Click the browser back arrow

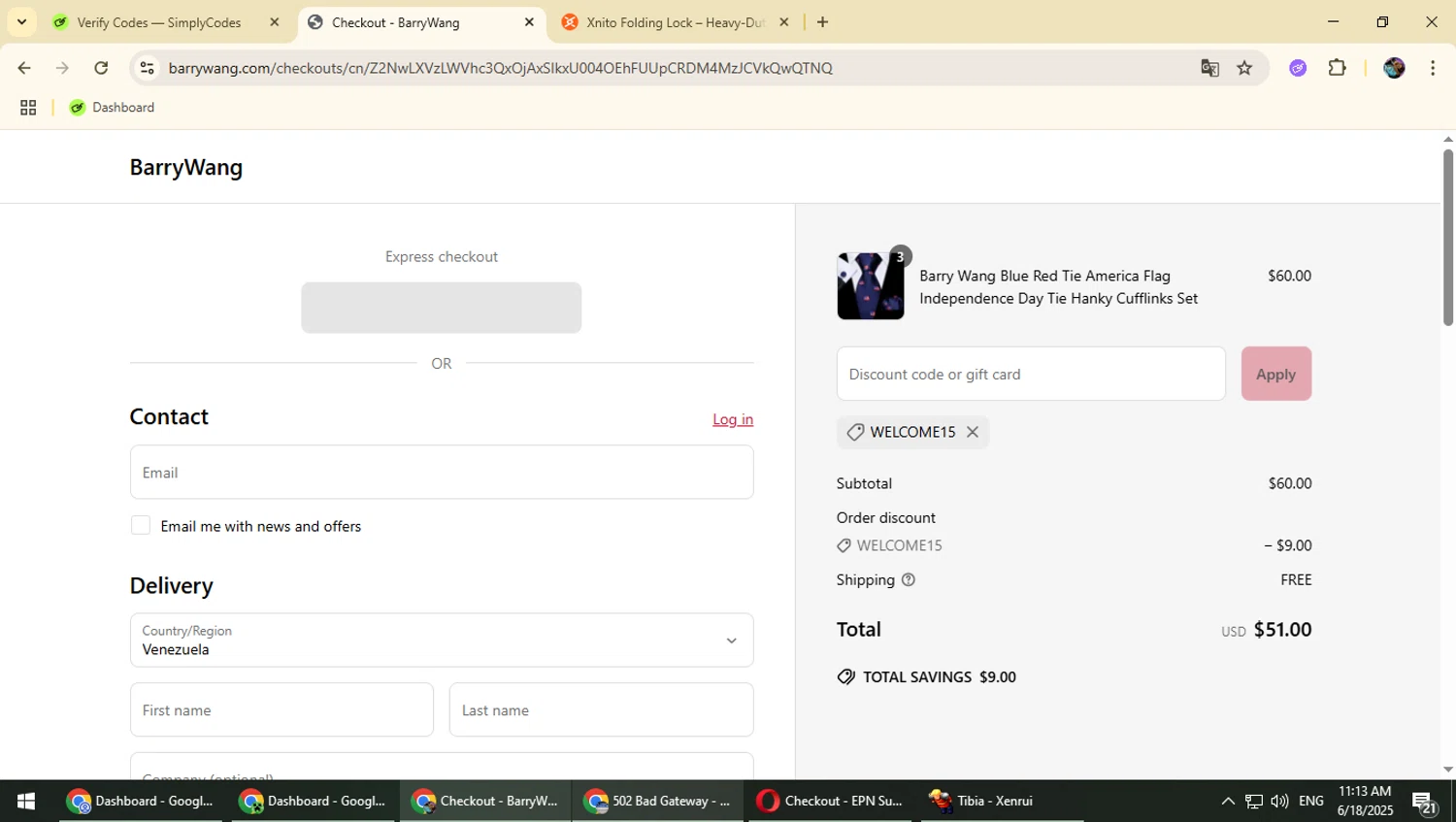(x=24, y=68)
